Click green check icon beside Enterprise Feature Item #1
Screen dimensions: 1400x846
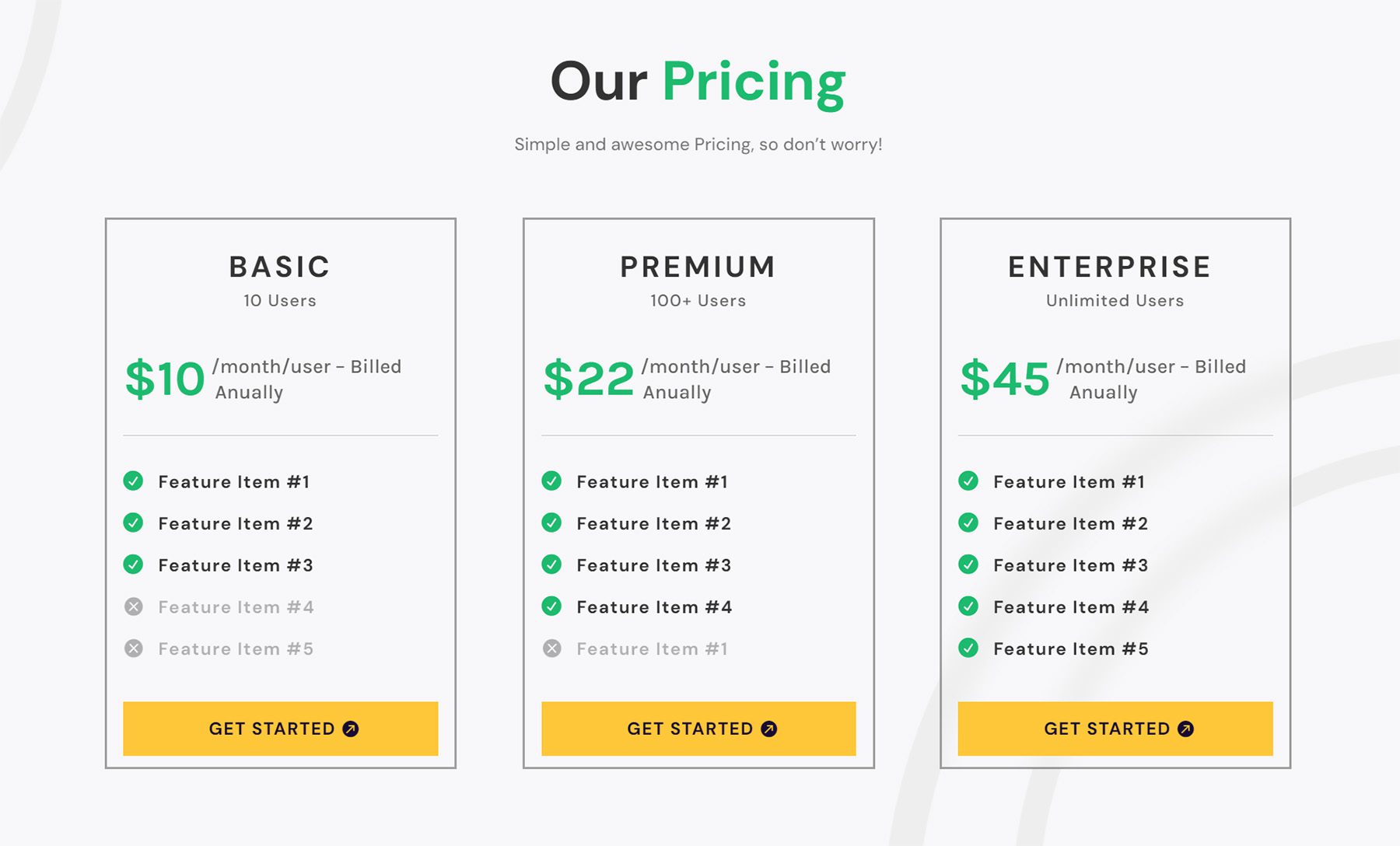pyautogui.click(x=968, y=481)
